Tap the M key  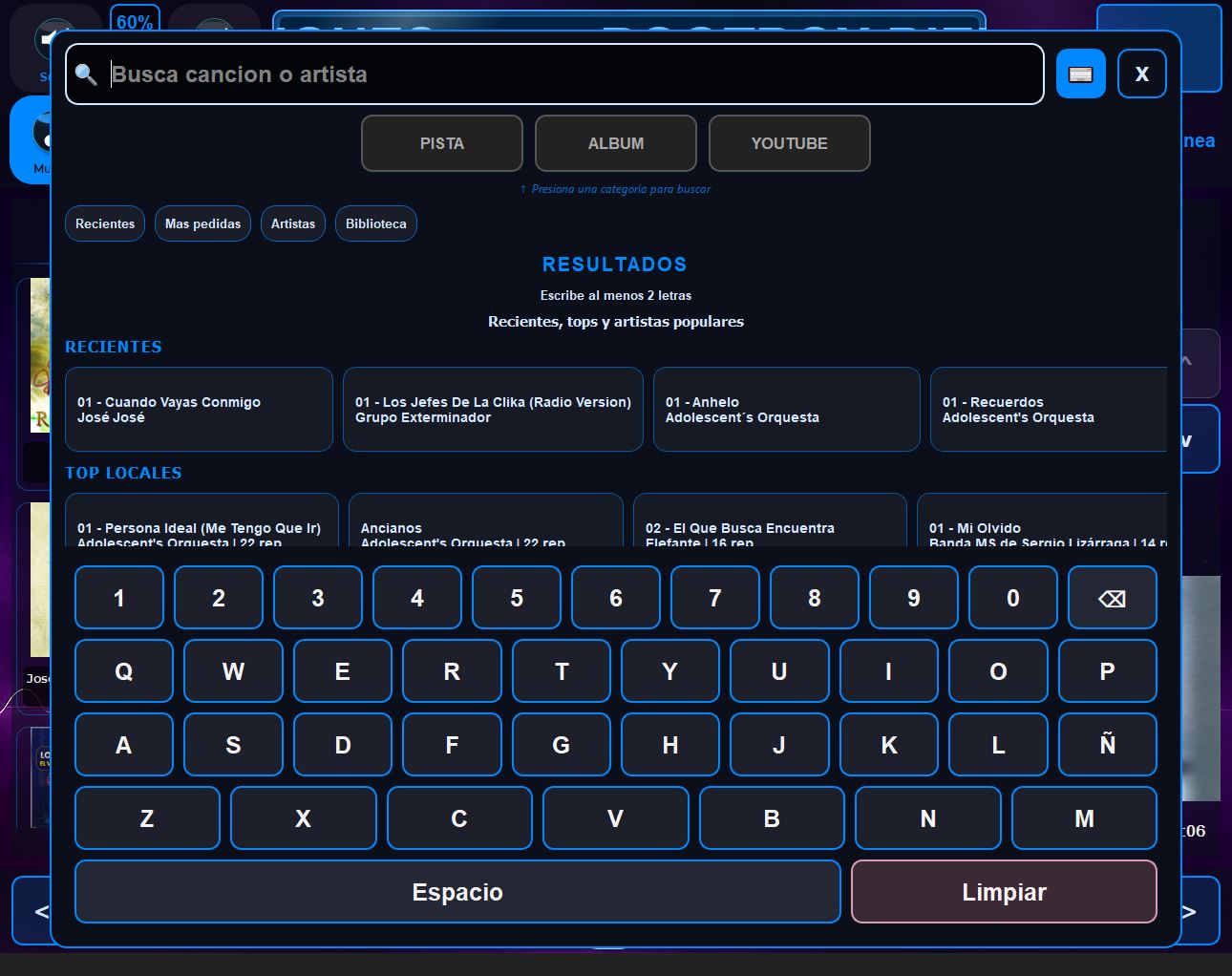click(x=1084, y=818)
